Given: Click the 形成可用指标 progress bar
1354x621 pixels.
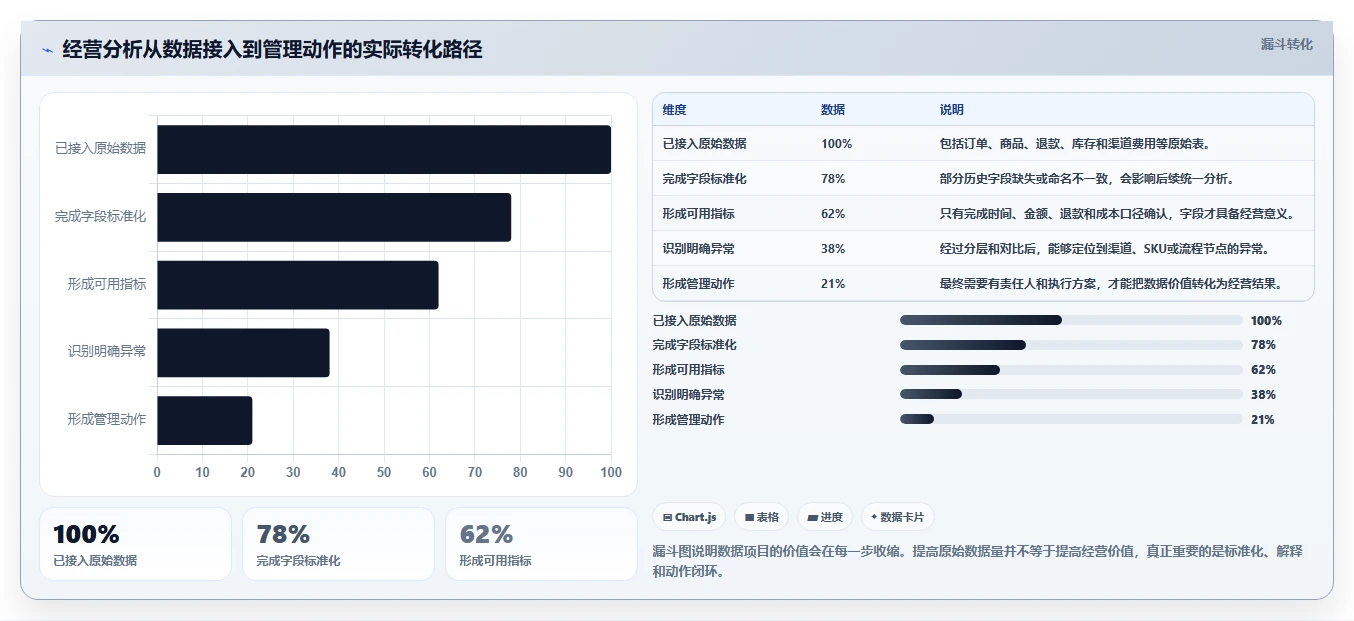Looking at the screenshot, I should [x=1071, y=370].
